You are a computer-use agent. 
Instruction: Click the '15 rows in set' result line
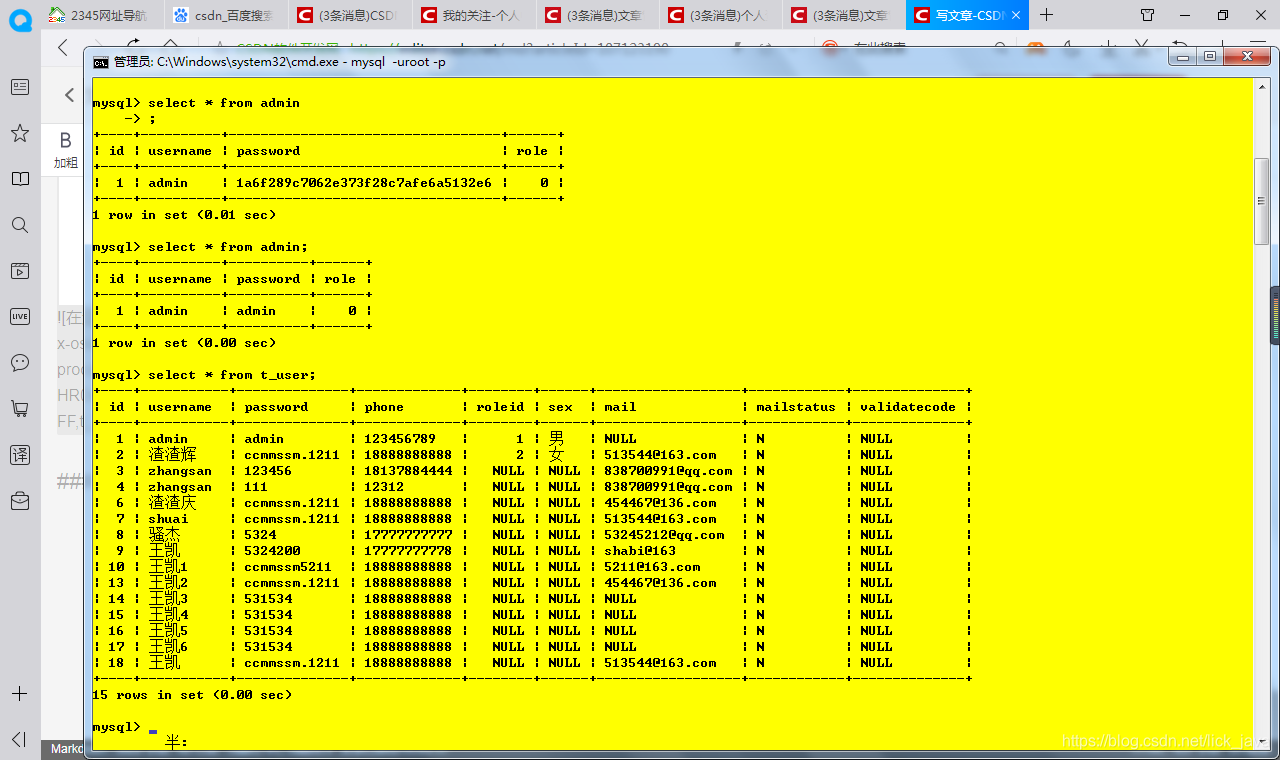click(x=192, y=695)
